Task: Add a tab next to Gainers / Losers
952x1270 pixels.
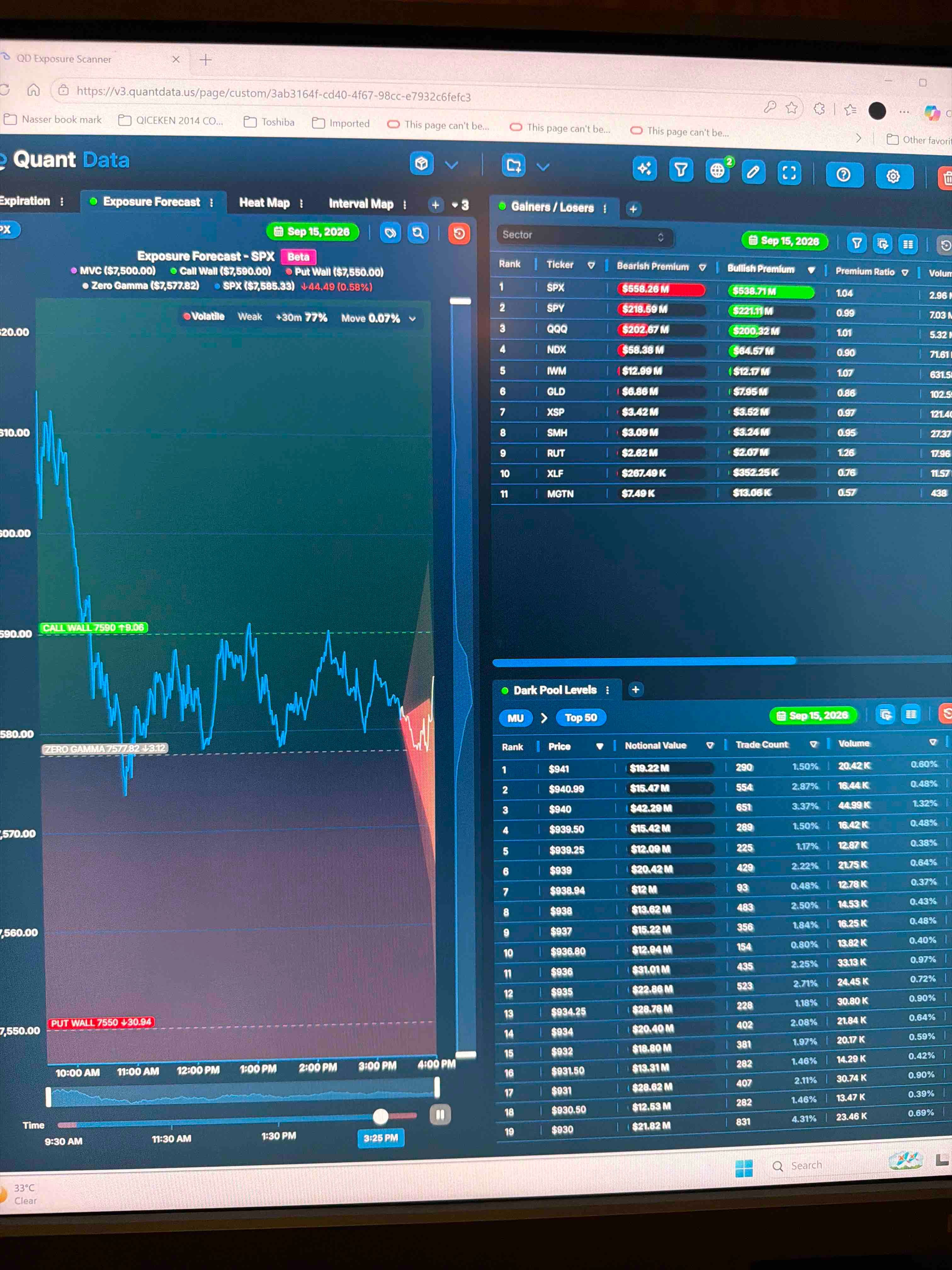Action: pyautogui.click(x=633, y=209)
